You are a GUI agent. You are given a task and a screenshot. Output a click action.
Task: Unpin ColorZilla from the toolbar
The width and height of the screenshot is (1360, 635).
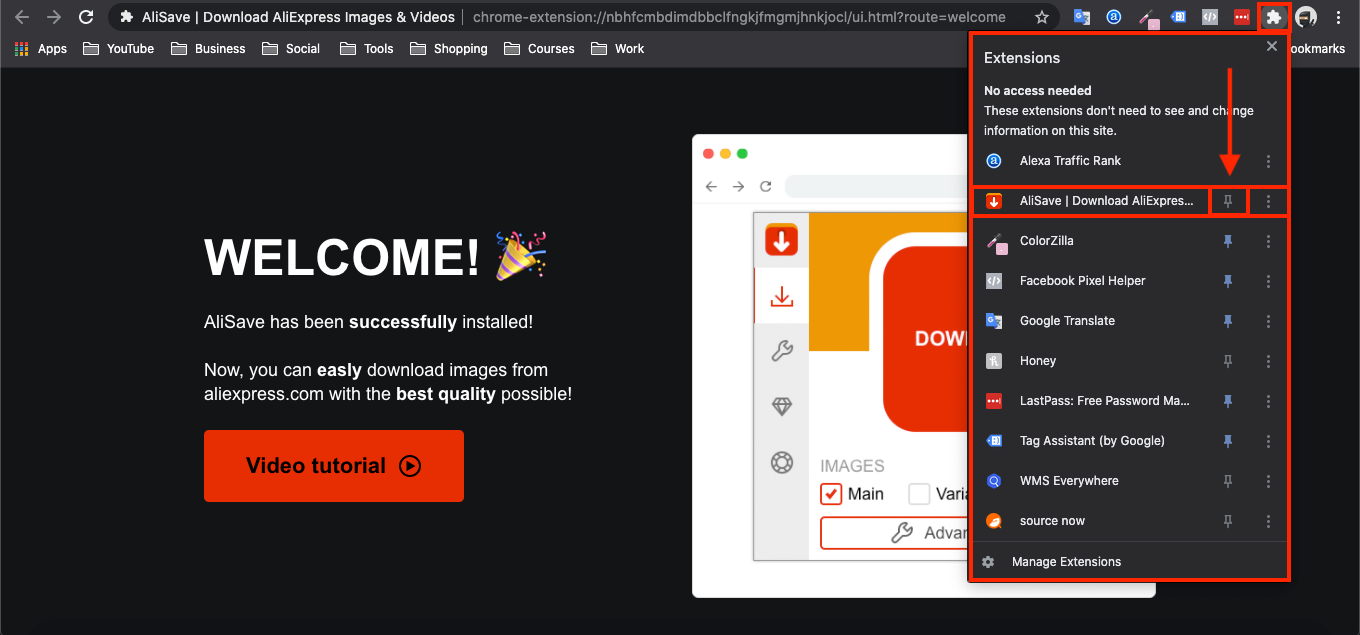[1229, 241]
